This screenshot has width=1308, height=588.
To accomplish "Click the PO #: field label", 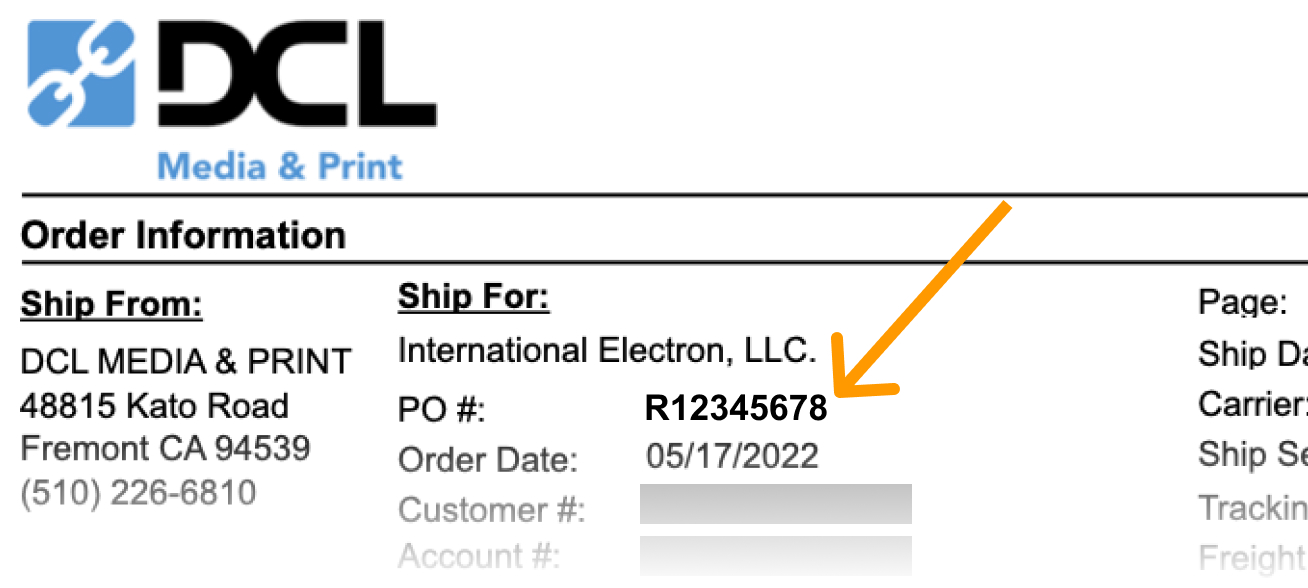I will point(441,410).
